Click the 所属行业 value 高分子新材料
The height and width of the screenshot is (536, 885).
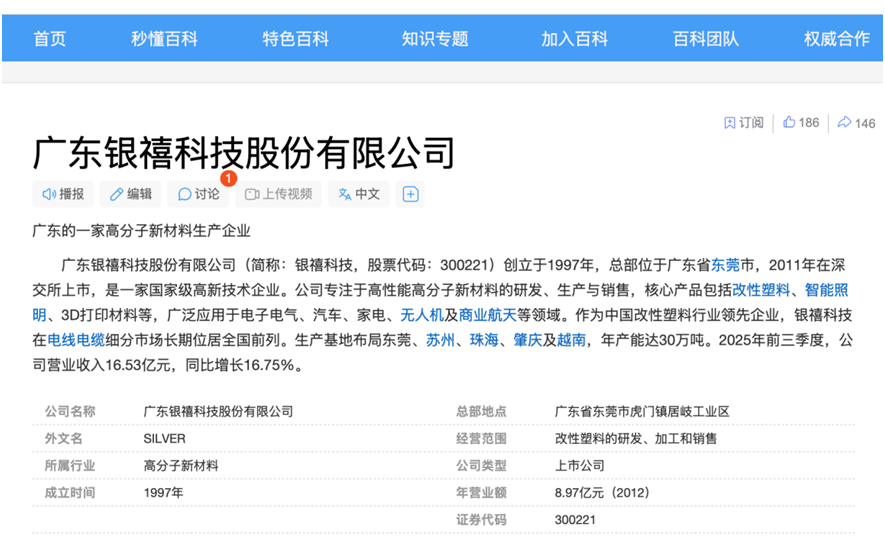181,465
